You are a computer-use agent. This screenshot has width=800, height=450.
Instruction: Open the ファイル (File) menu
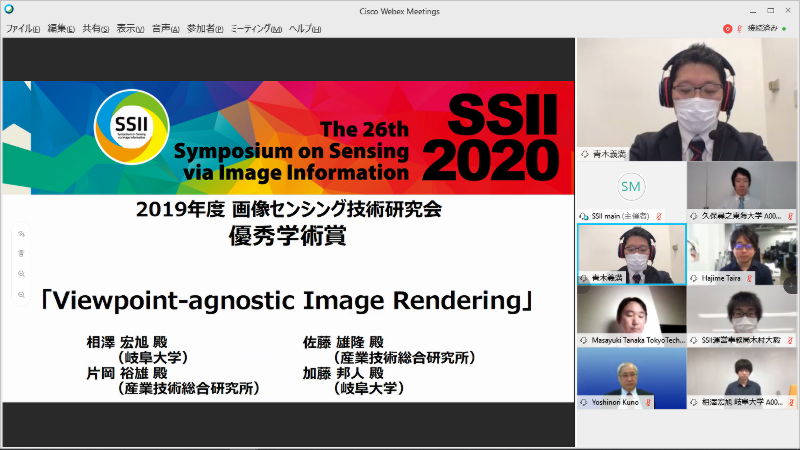22,29
